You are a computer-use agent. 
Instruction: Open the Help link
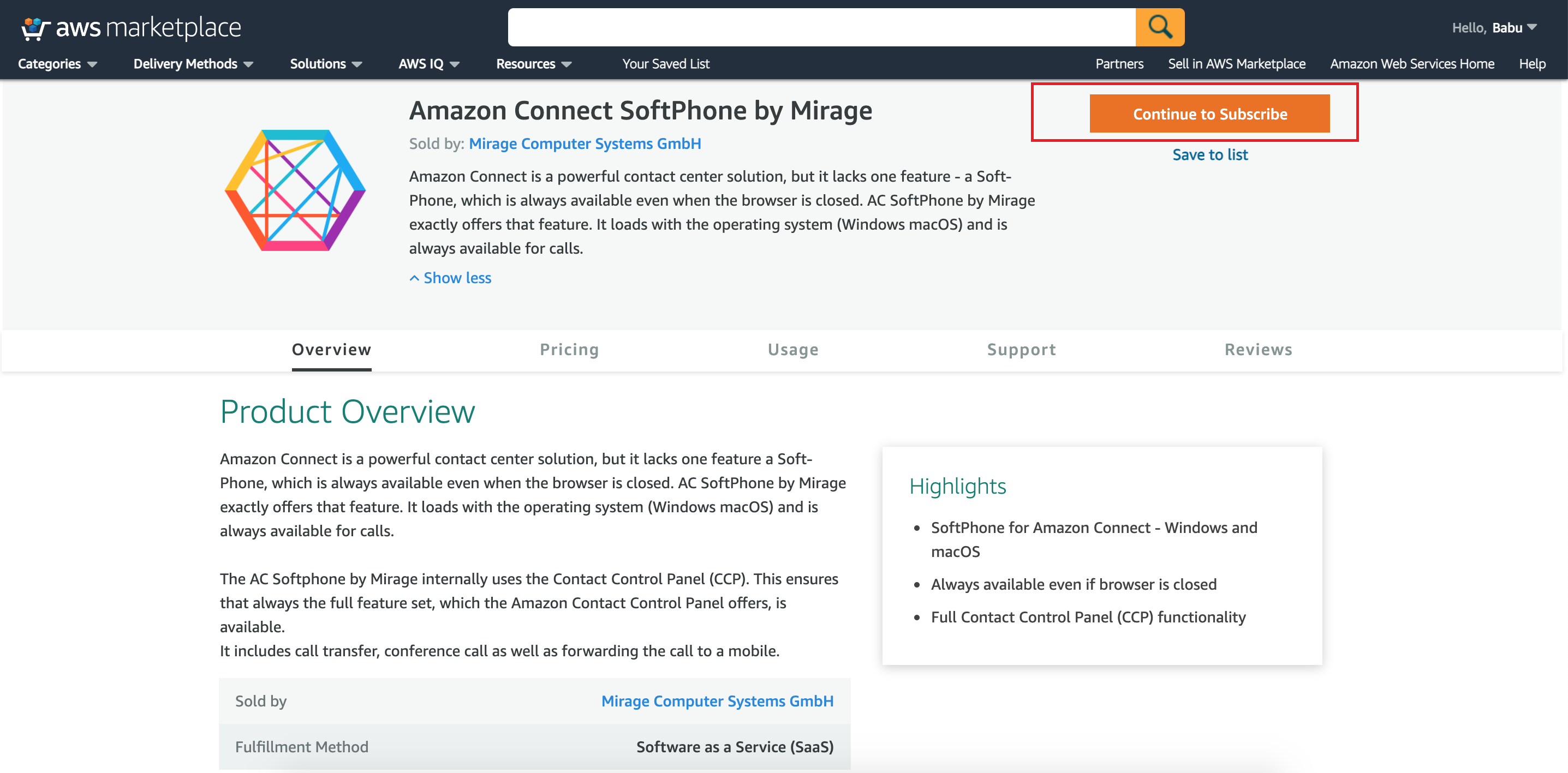[1531, 64]
